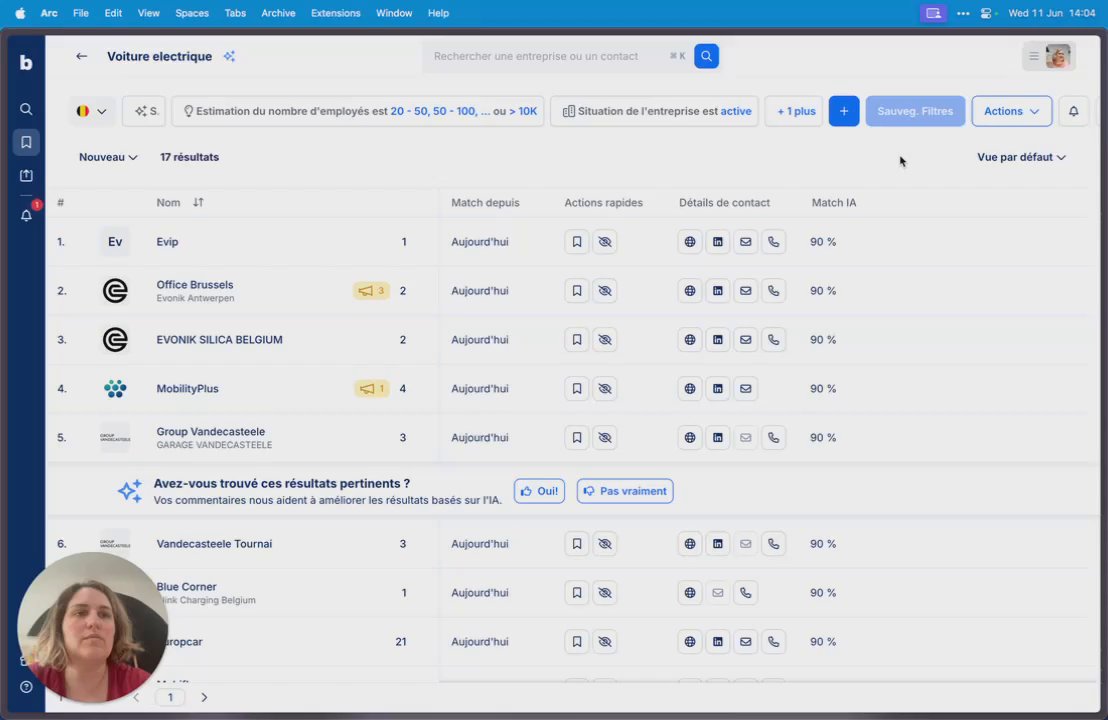Hide Vandecasteele Tournai with eye-slash icon
The image size is (1108, 720).
pyautogui.click(x=605, y=543)
